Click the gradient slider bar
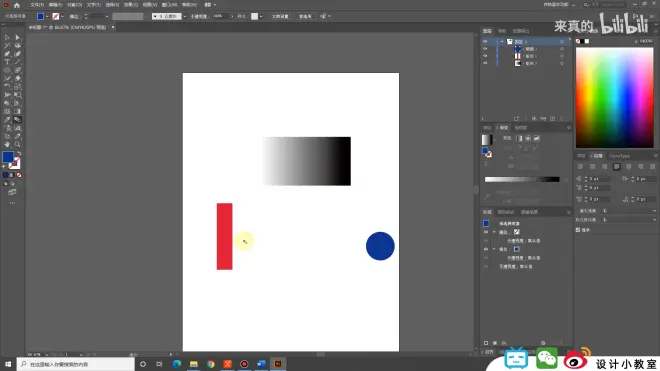660x371 pixels. coord(522,179)
